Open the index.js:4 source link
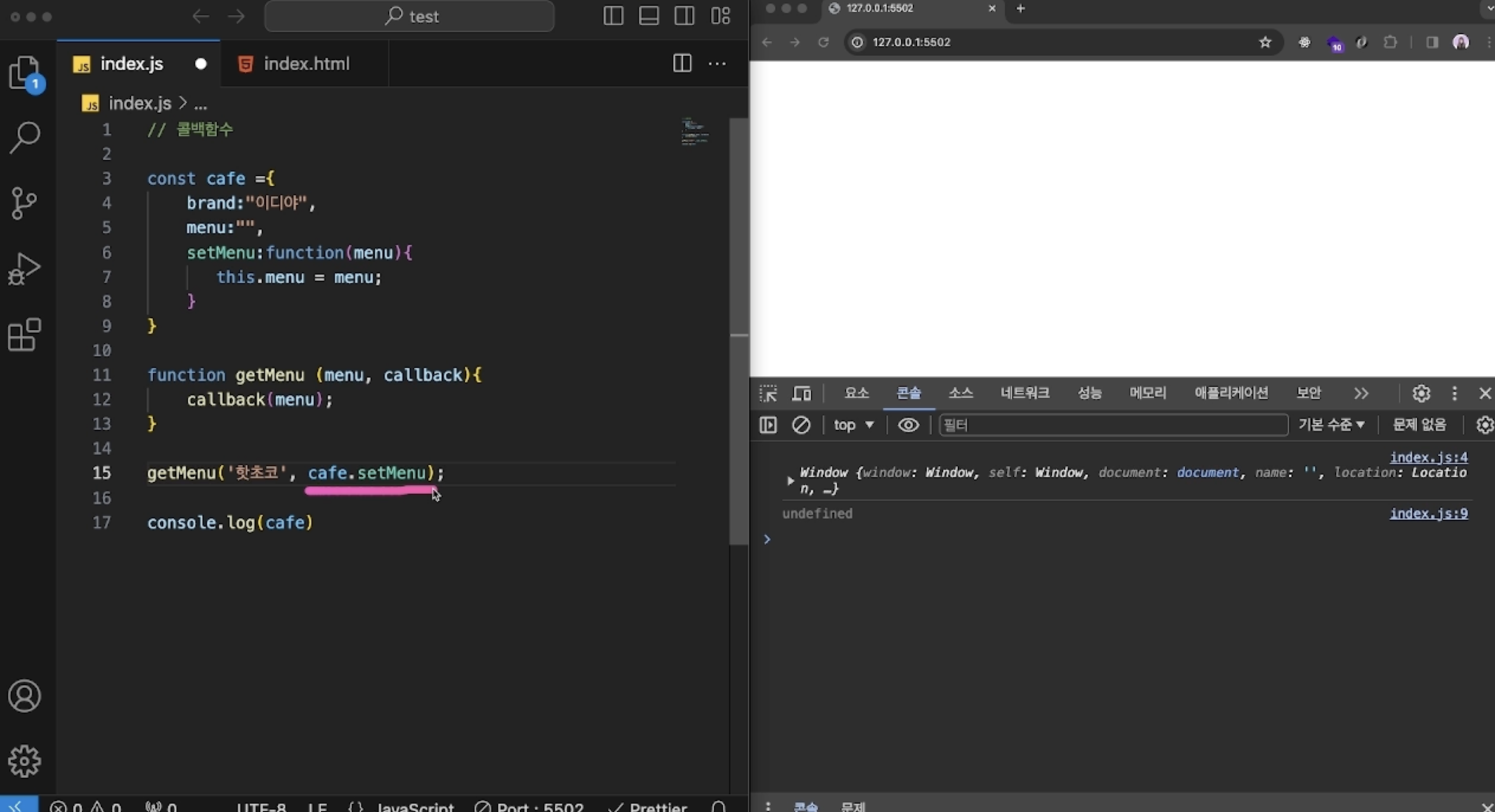This screenshot has height=812, width=1495. coord(1428,457)
